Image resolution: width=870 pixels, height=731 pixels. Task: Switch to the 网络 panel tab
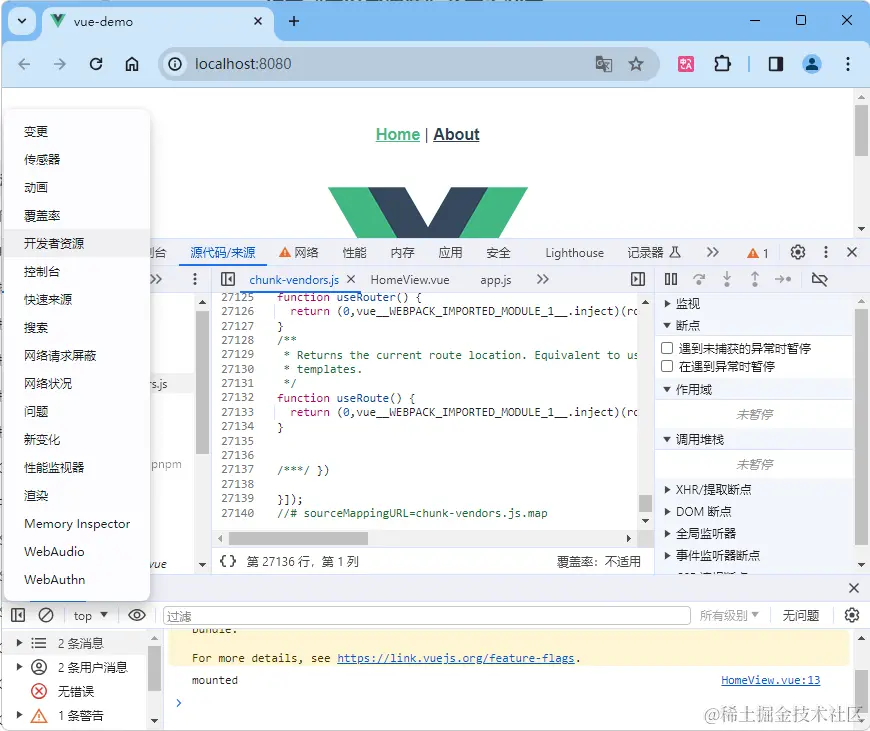[x=299, y=253]
